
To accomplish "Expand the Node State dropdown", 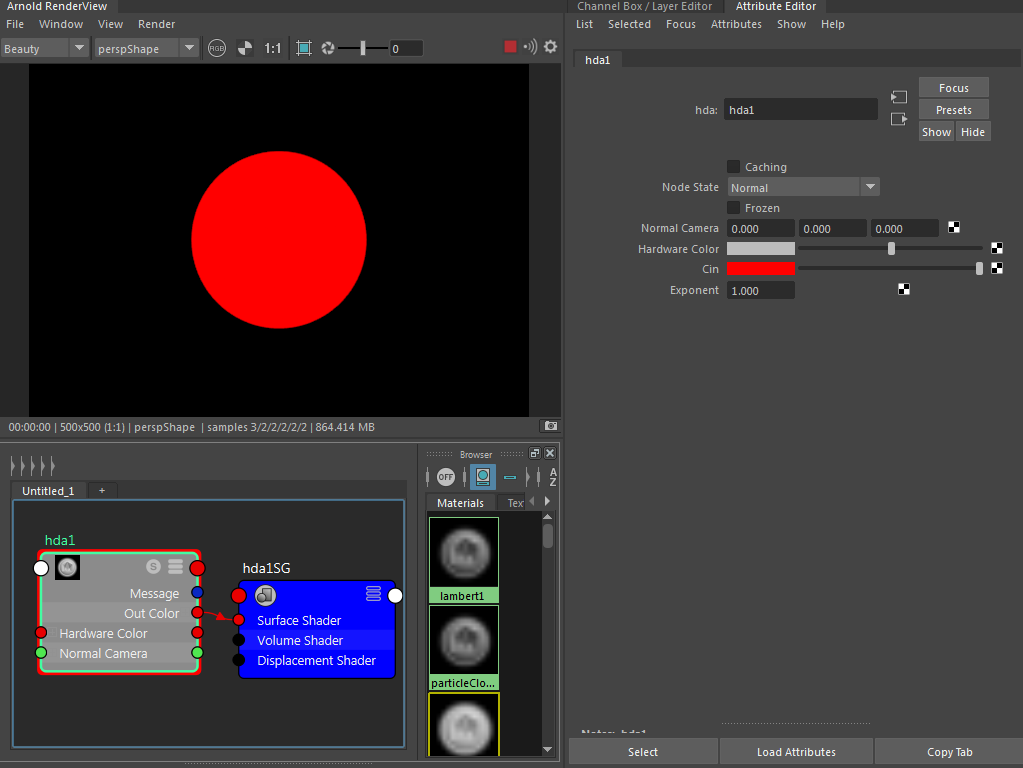I will point(804,187).
